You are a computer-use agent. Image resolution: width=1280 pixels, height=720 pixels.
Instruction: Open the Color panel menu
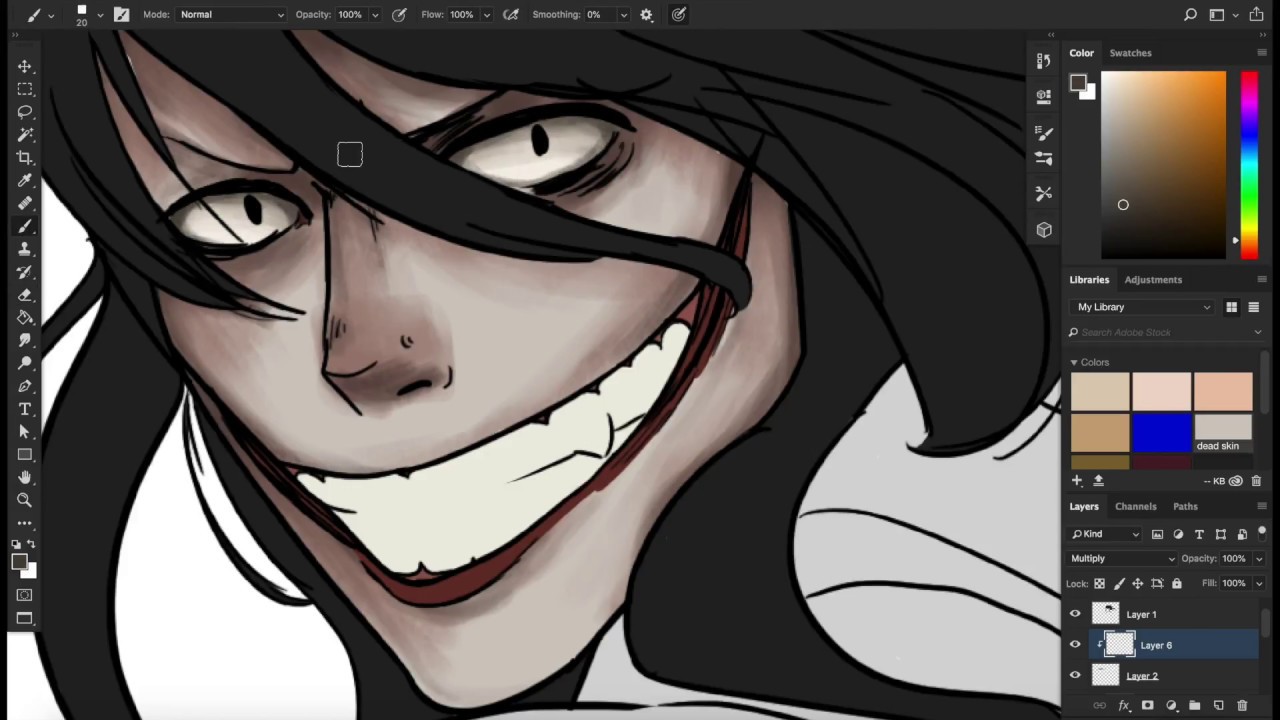click(1262, 52)
